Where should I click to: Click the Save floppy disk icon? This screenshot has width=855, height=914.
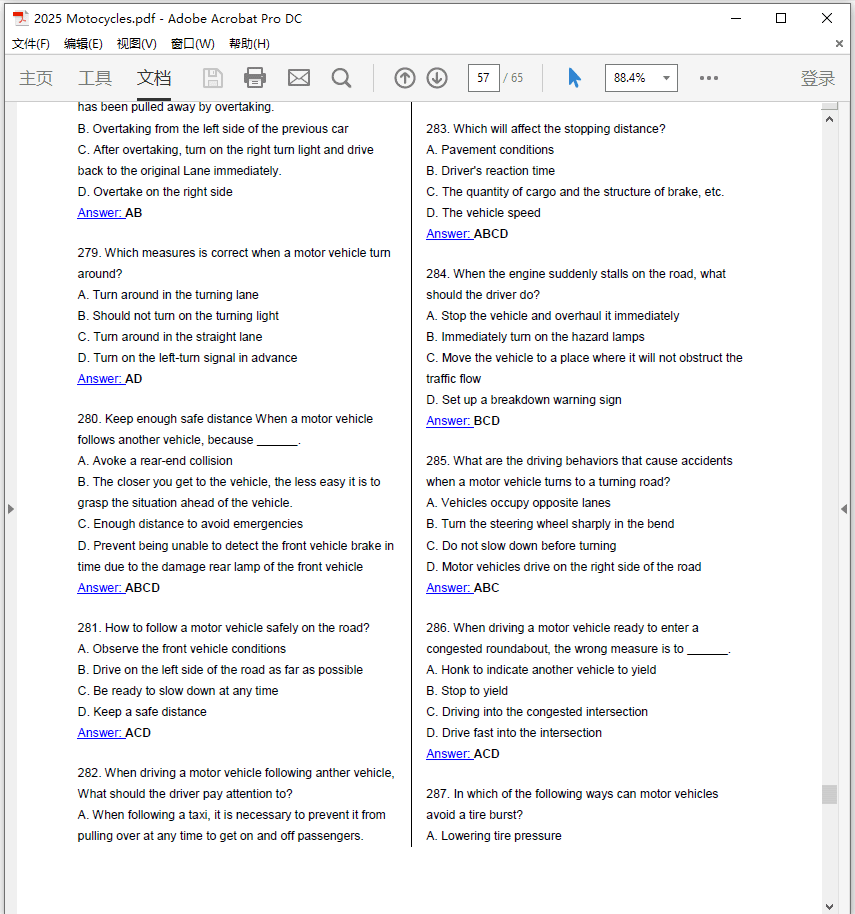click(213, 78)
